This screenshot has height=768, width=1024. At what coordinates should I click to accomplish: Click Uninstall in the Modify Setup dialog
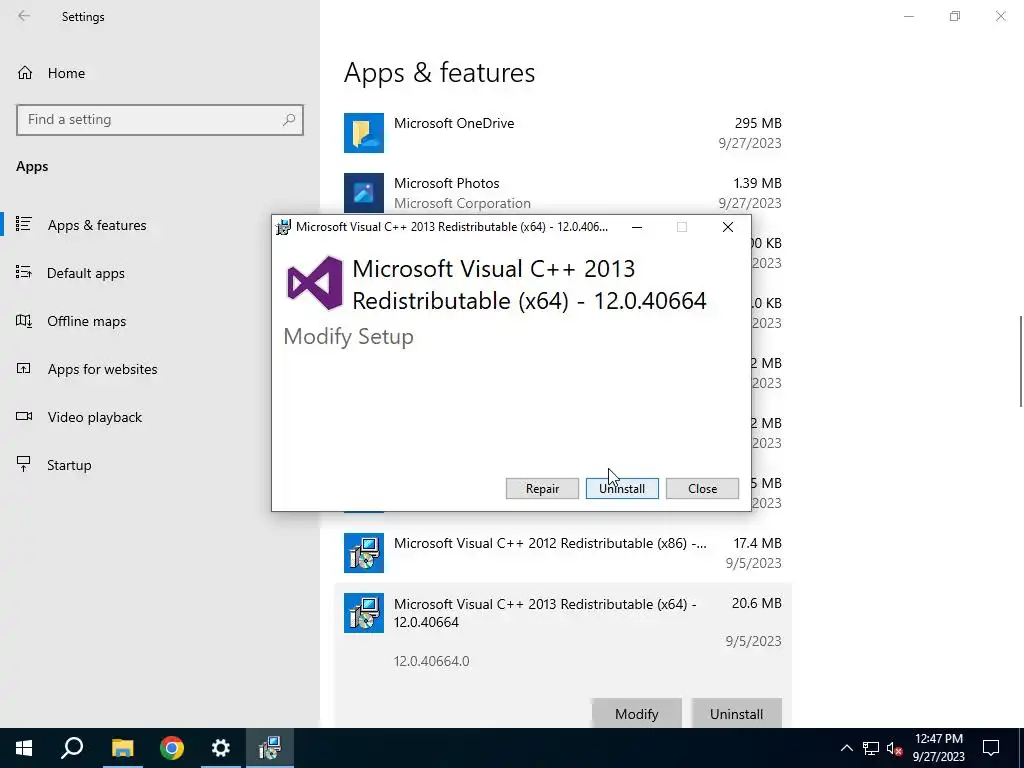point(622,488)
